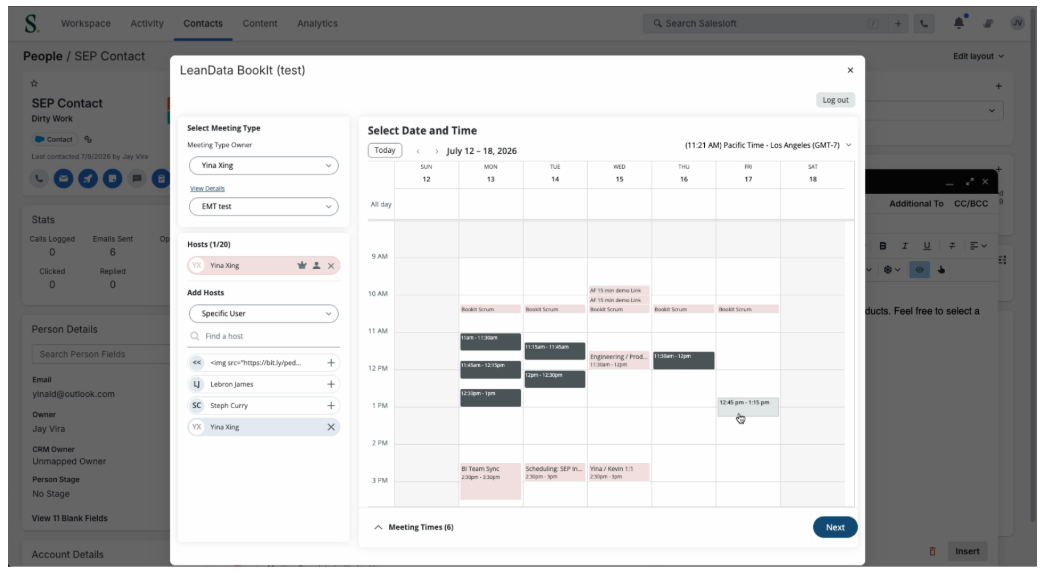1046x573 pixels.
Task: Open the Specific User dropdown
Action: 264,314
